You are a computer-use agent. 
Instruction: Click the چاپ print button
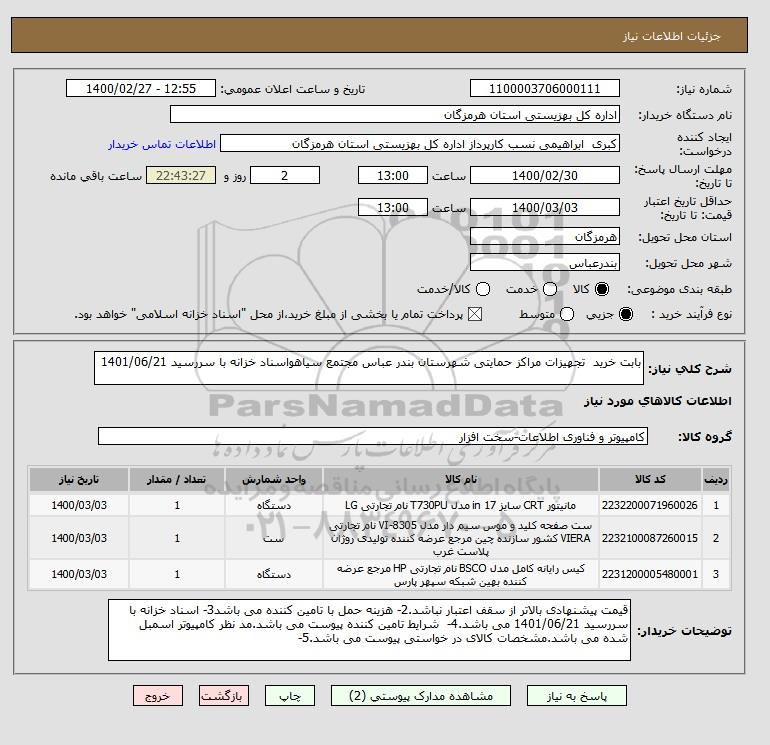[x=290, y=696]
